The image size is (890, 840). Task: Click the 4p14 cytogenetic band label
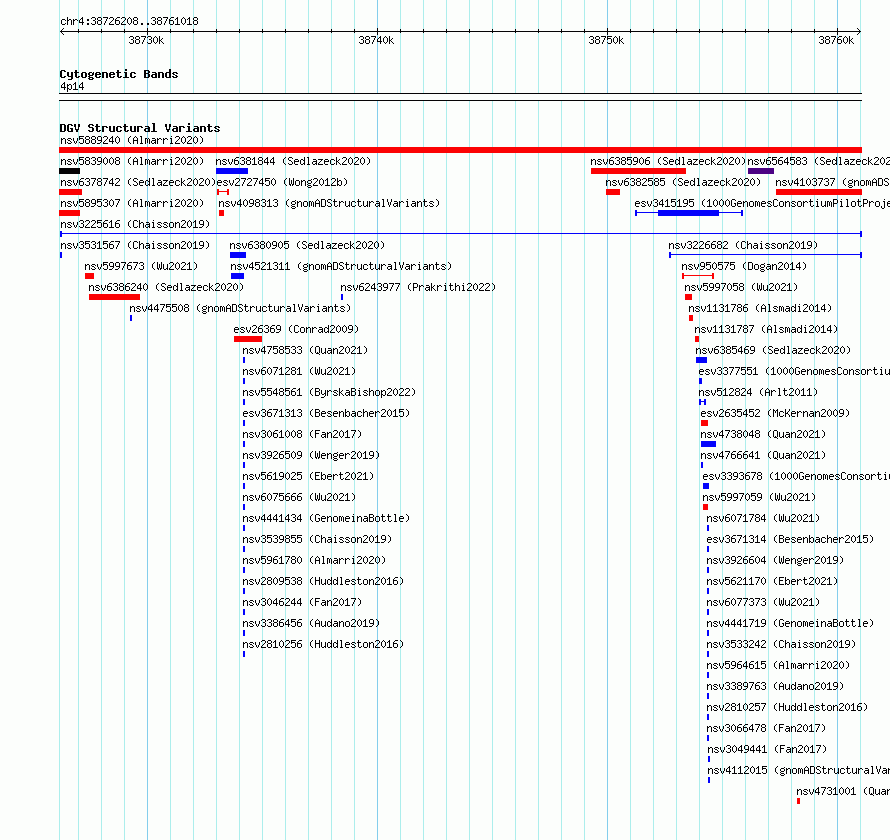(72, 86)
